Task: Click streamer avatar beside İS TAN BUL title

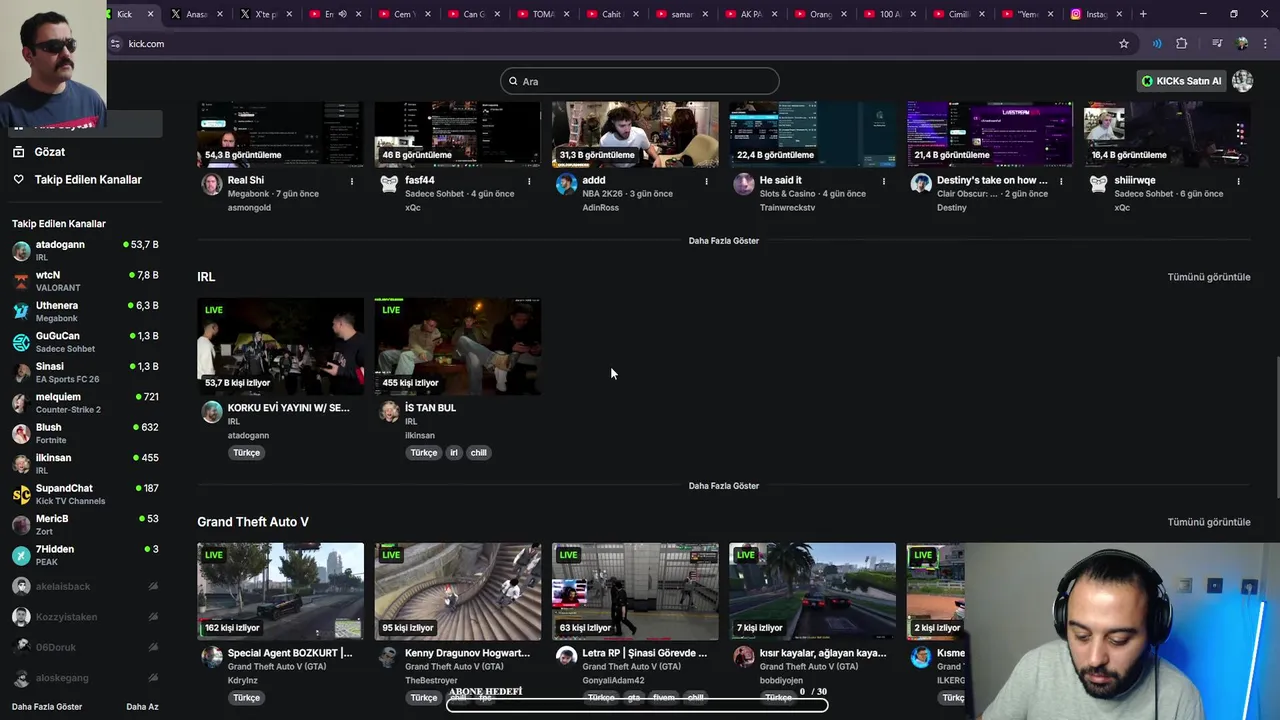Action: click(389, 412)
